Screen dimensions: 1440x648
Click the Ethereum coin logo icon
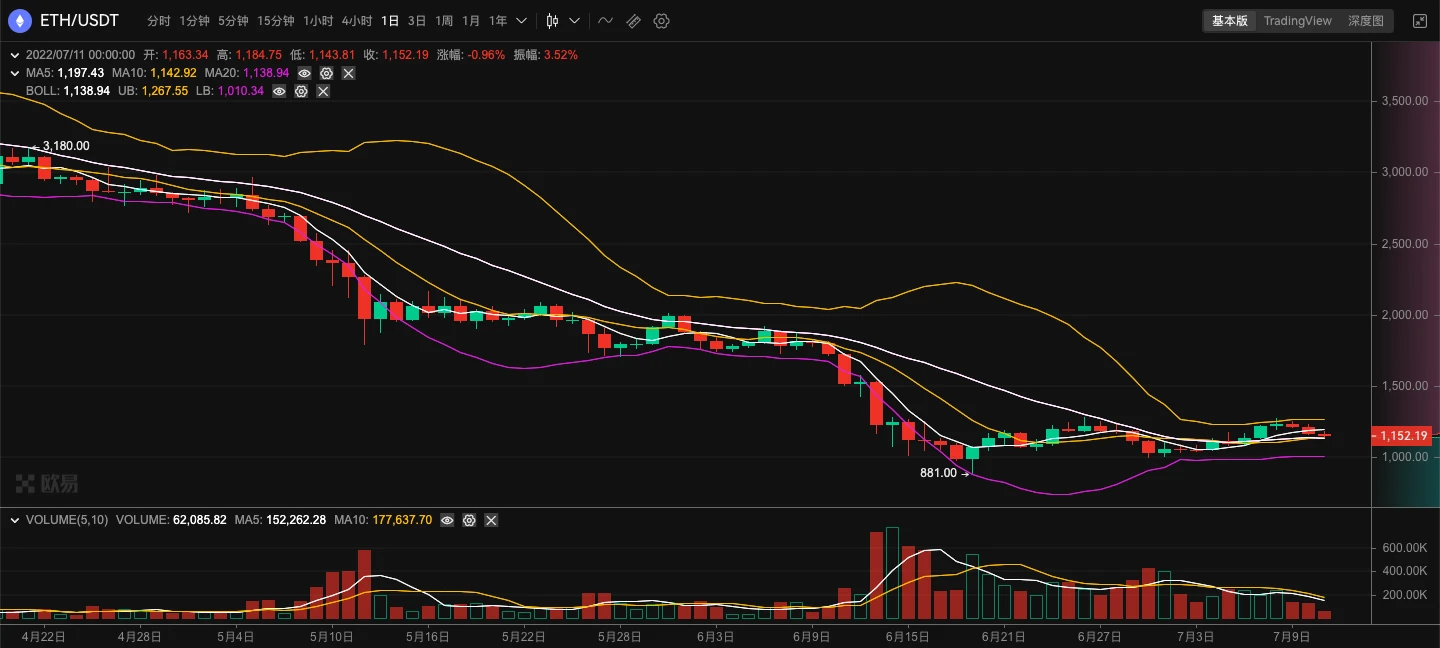pos(20,20)
